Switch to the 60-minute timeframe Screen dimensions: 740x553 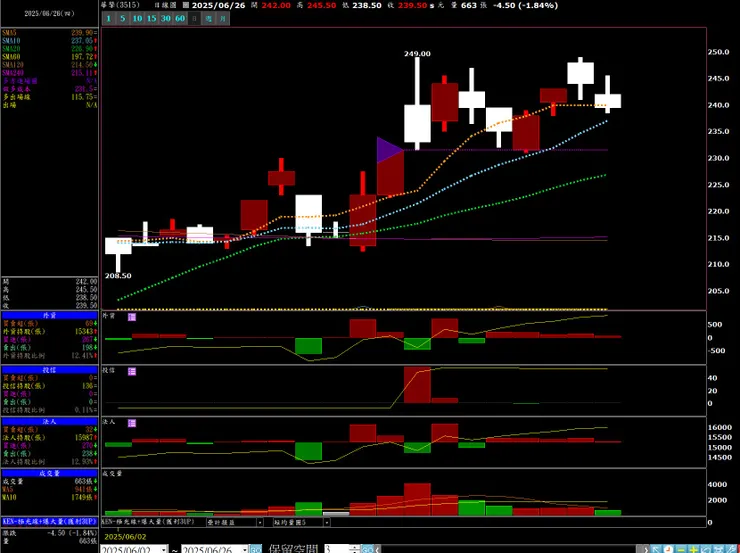[180, 18]
